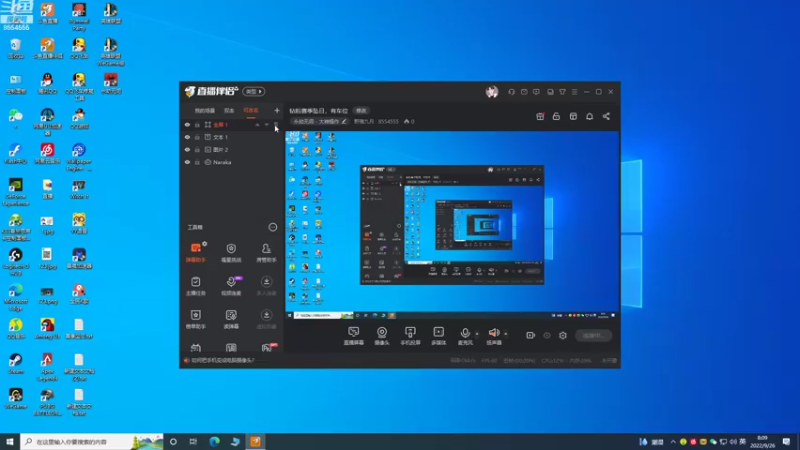Click the unlock room icon
This screenshot has height=450, width=800.
point(556,116)
